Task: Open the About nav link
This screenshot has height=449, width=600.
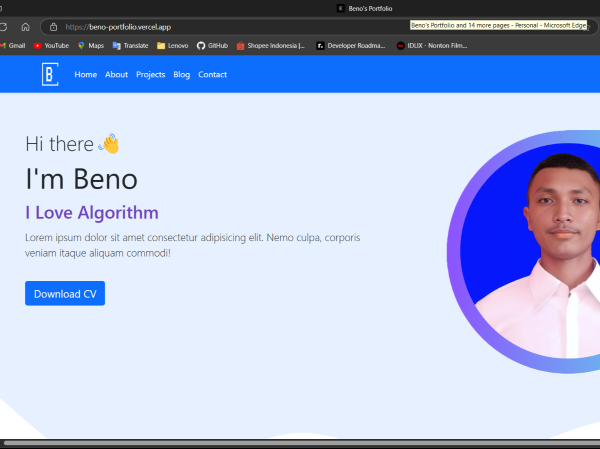Action: [x=116, y=75]
